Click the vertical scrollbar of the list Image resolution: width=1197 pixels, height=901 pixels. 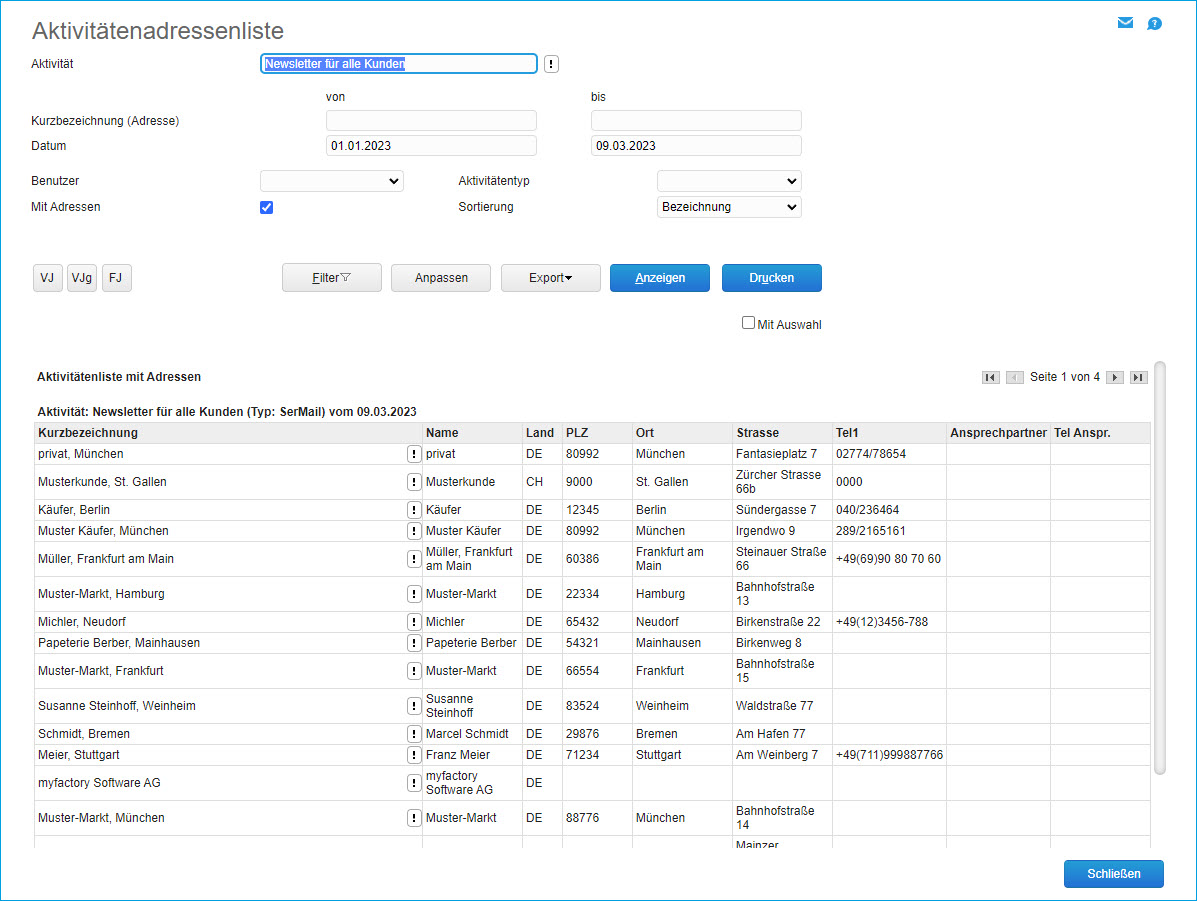coord(1160,568)
